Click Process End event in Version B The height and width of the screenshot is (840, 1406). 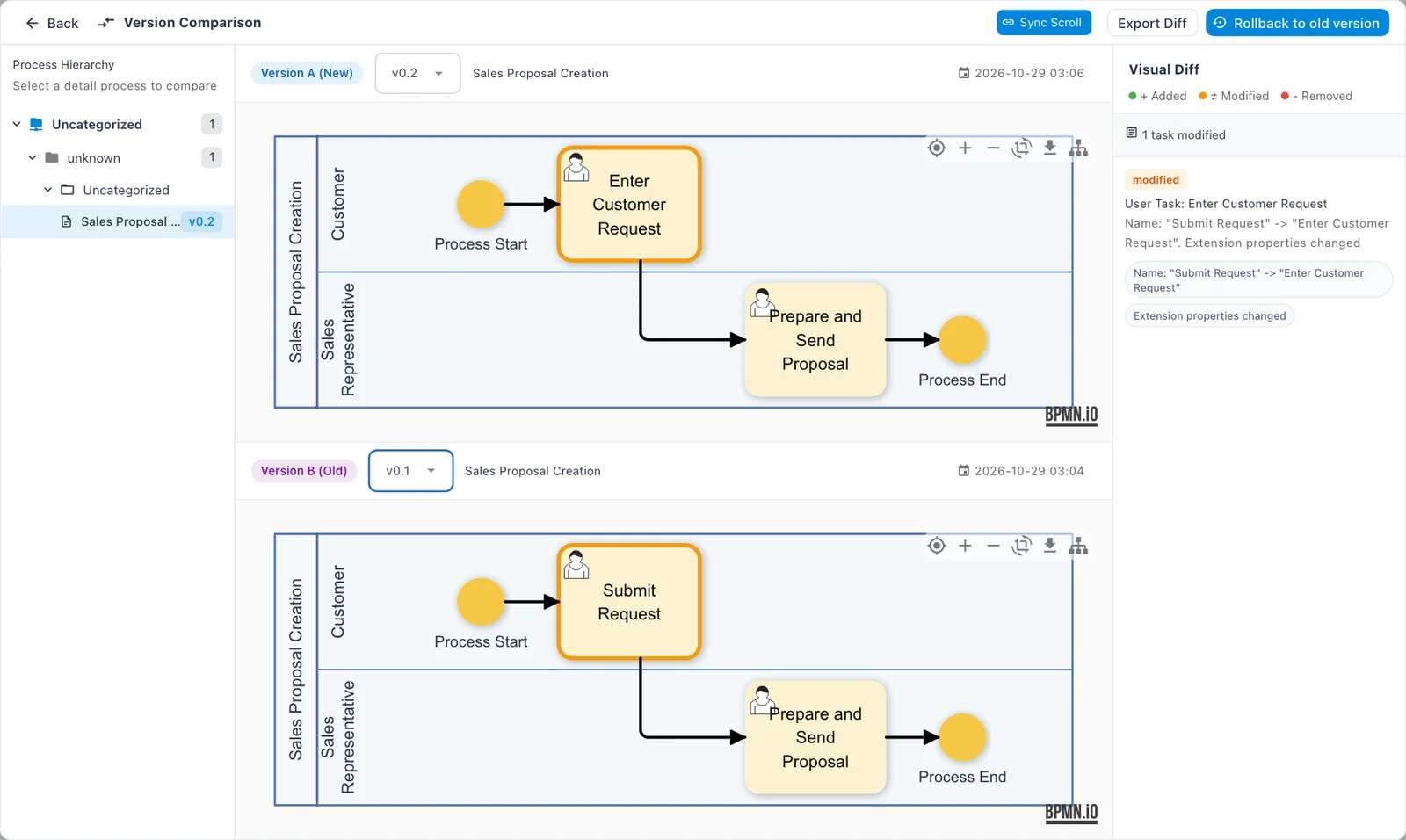pyautogui.click(x=962, y=737)
